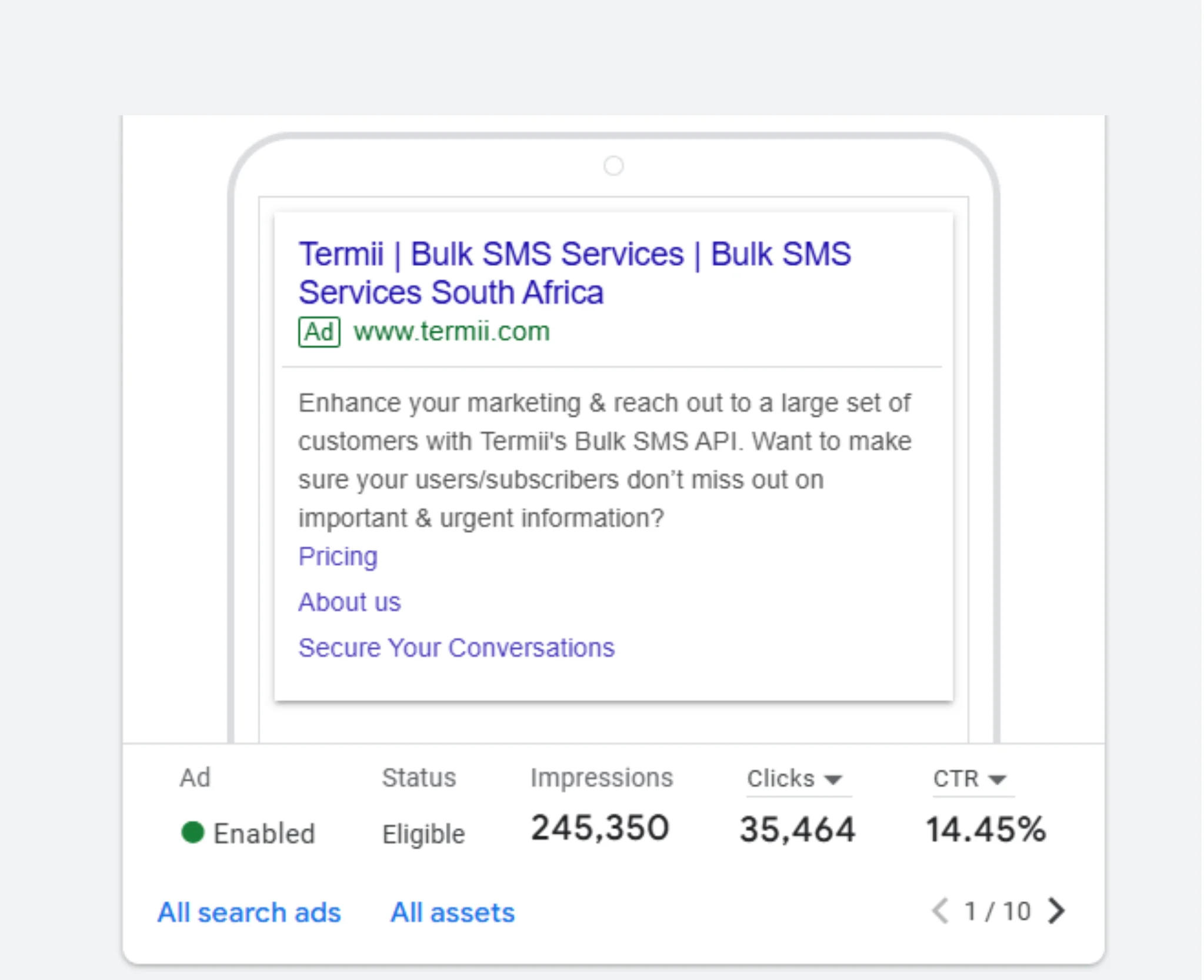Image resolution: width=1204 pixels, height=980 pixels.
Task: Click the Clicks dropdown arrow
Action: pos(833,780)
